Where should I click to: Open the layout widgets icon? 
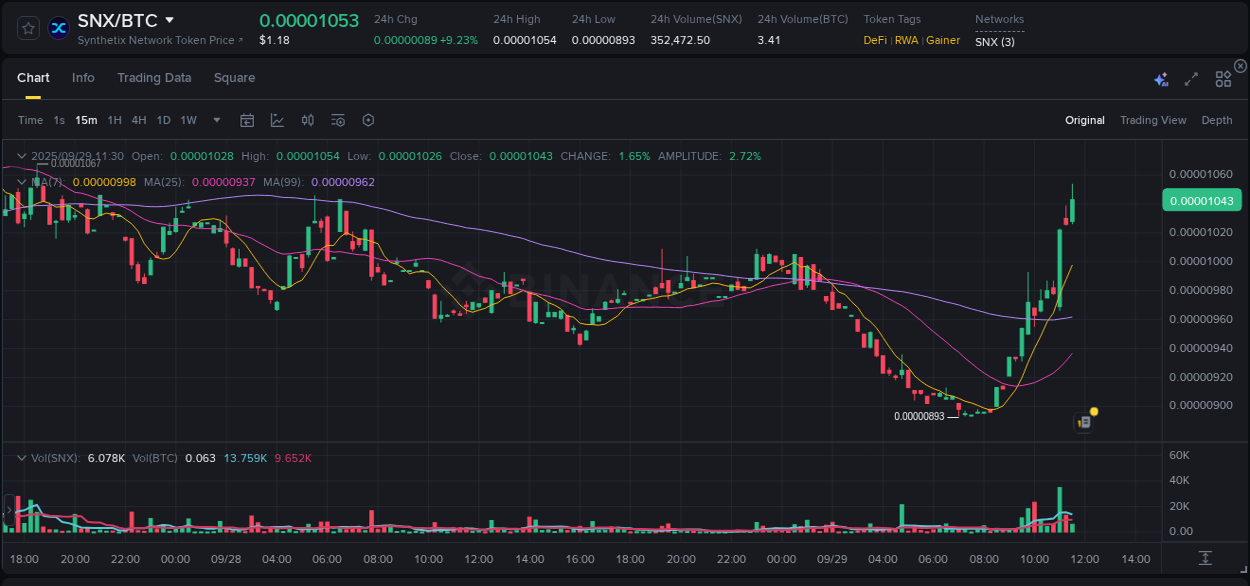(1223, 79)
